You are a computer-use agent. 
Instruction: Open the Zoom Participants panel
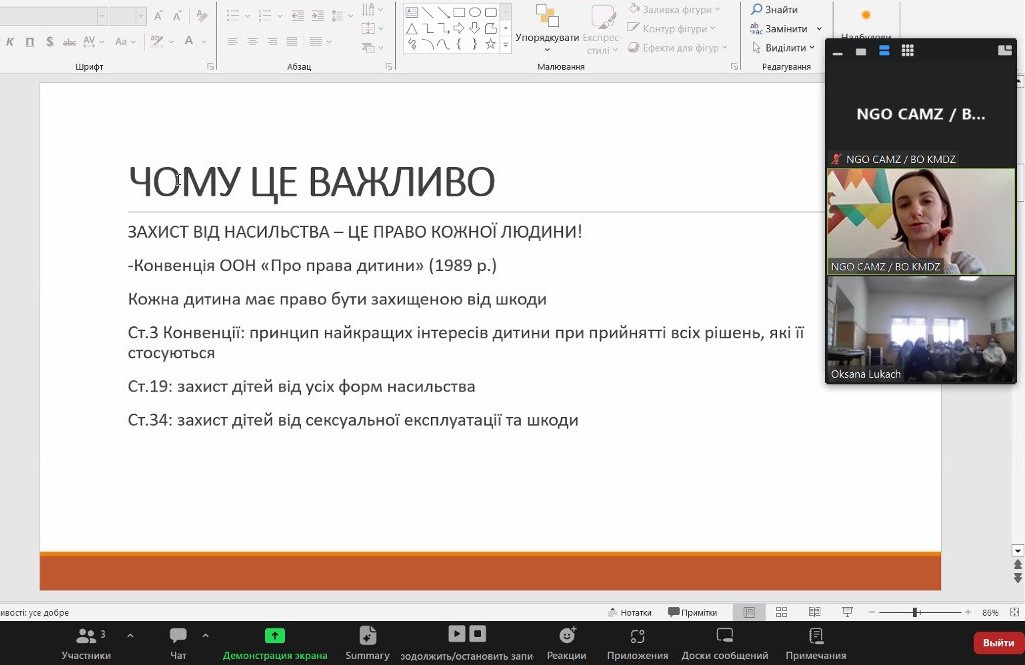click(86, 641)
